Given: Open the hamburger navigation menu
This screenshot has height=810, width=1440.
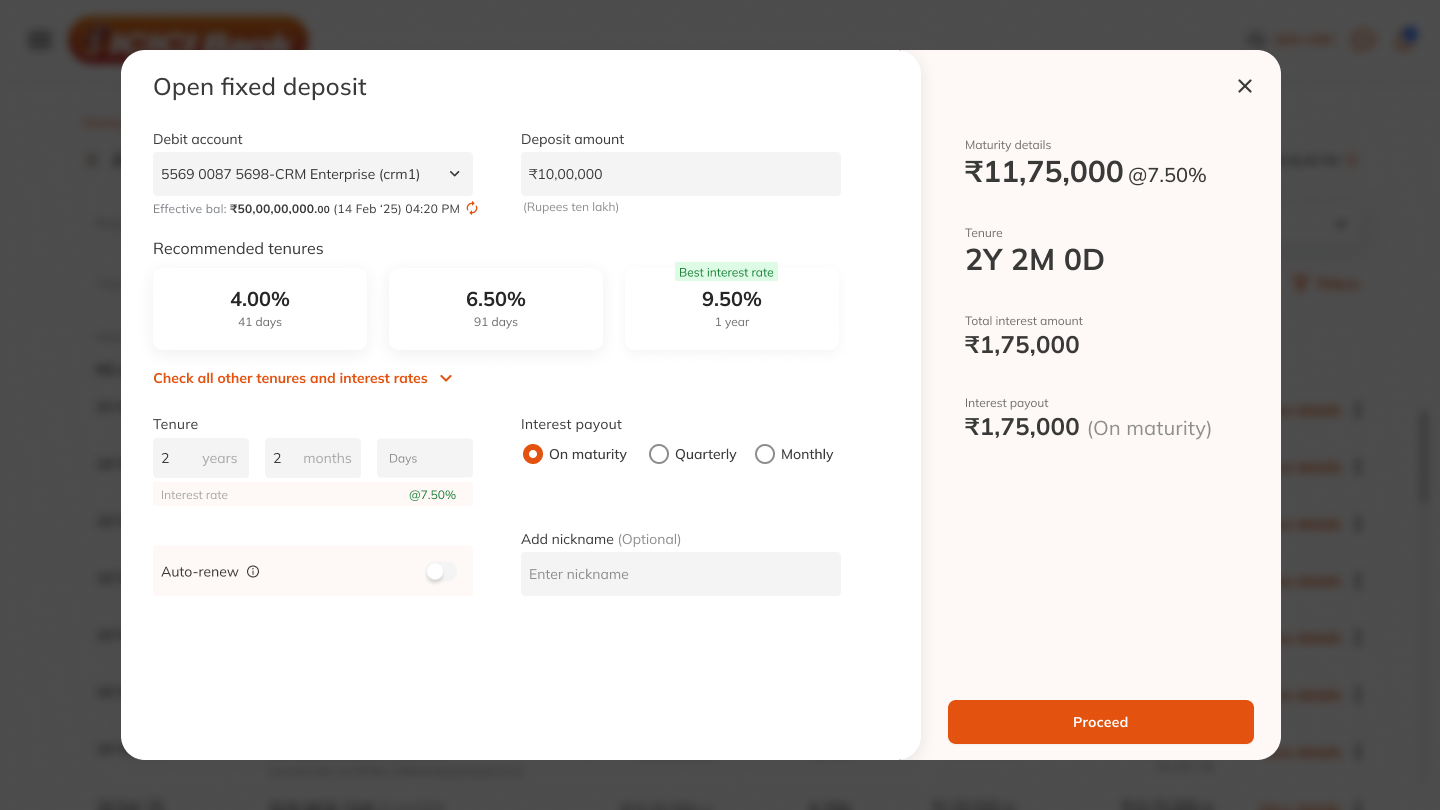Looking at the screenshot, I should [x=38, y=40].
